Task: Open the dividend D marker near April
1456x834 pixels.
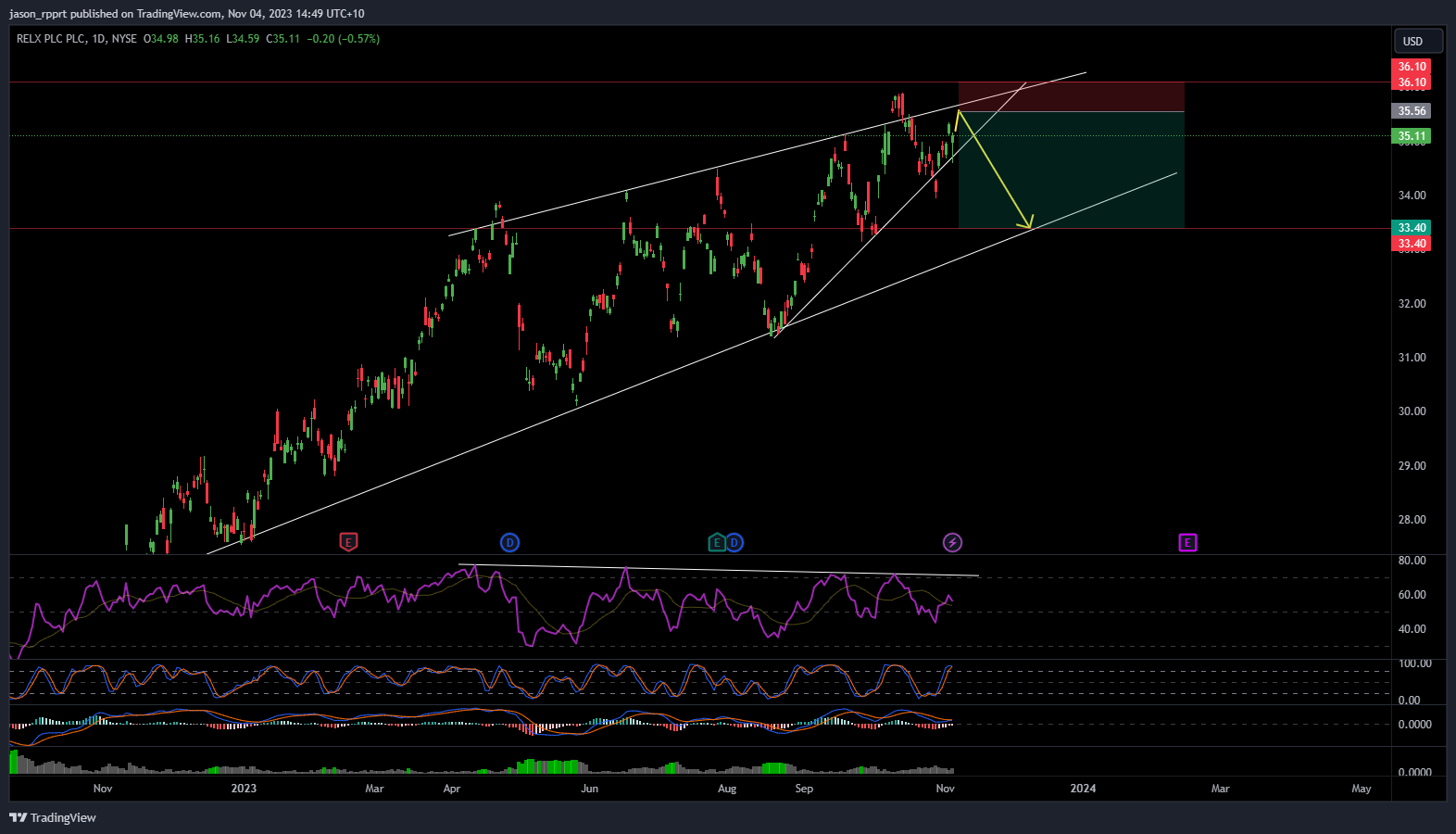Action: click(509, 542)
